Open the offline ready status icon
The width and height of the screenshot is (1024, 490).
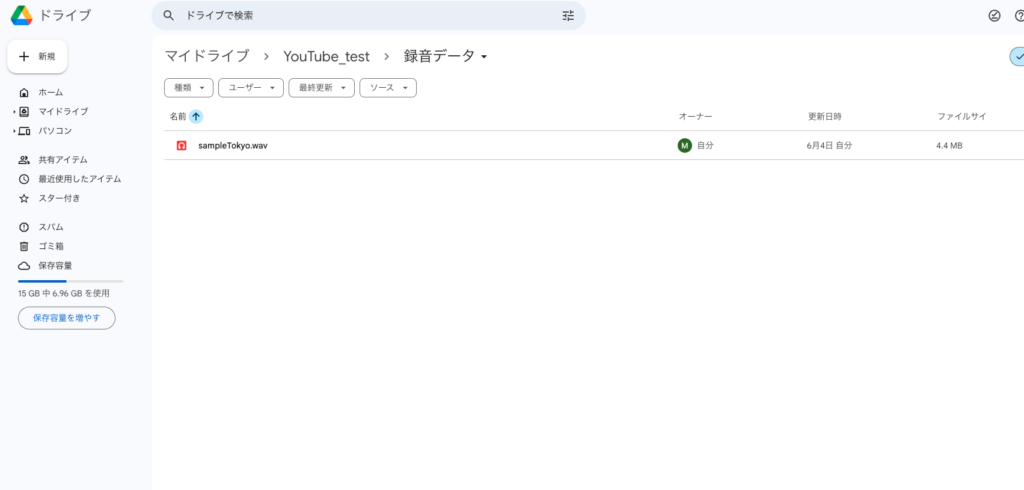click(x=995, y=16)
